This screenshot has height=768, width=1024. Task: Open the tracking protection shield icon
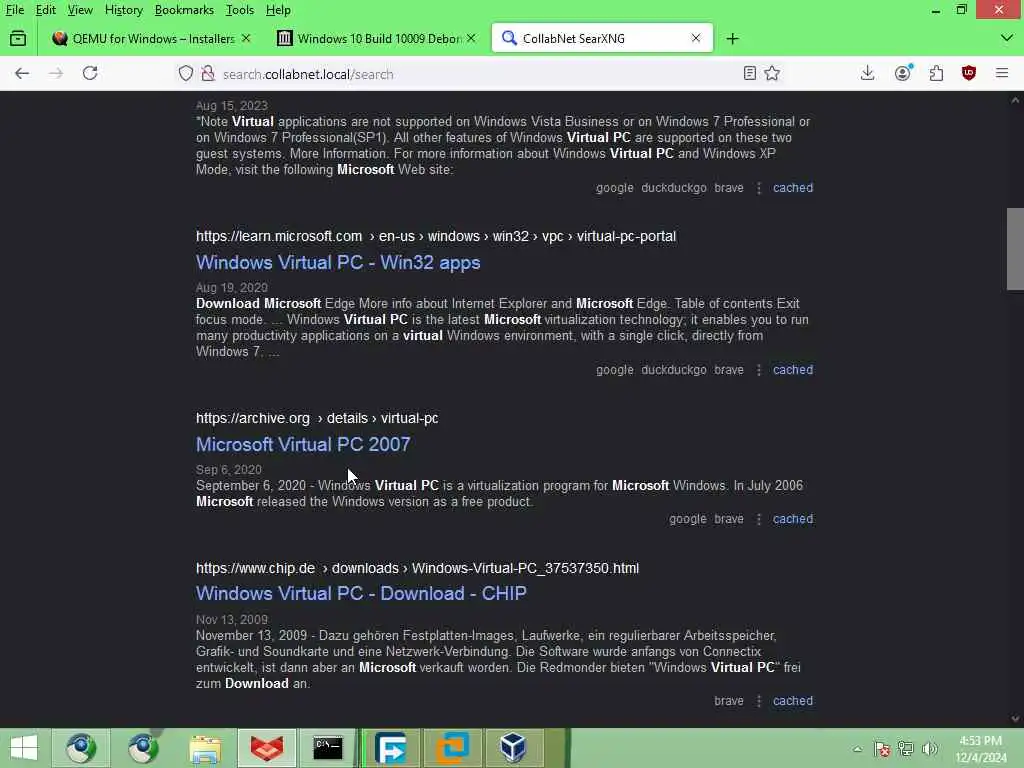tap(186, 74)
